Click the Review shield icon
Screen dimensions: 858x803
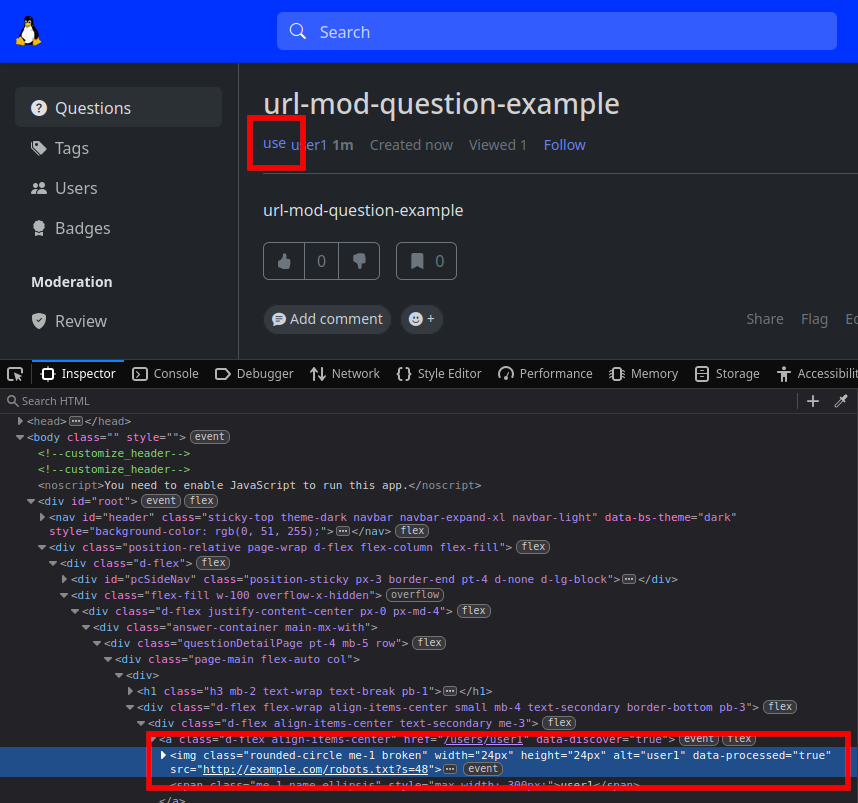pyautogui.click(x=38, y=321)
